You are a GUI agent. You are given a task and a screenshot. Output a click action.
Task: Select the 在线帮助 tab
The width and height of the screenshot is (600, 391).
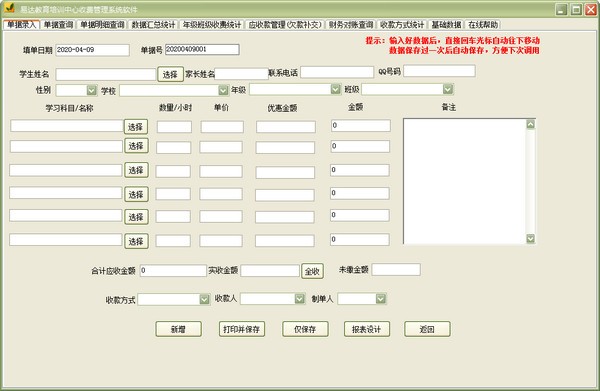(483, 25)
